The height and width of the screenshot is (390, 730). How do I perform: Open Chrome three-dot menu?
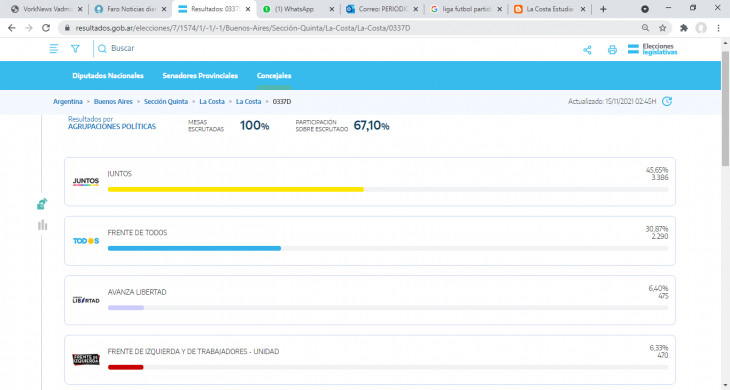pos(718,28)
